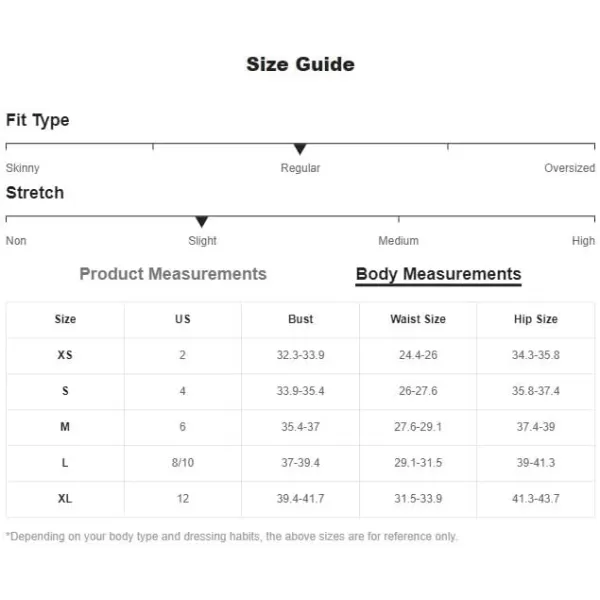Click the XL hip value 41.3-43.7
The image size is (600, 600).
(x=536, y=499)
